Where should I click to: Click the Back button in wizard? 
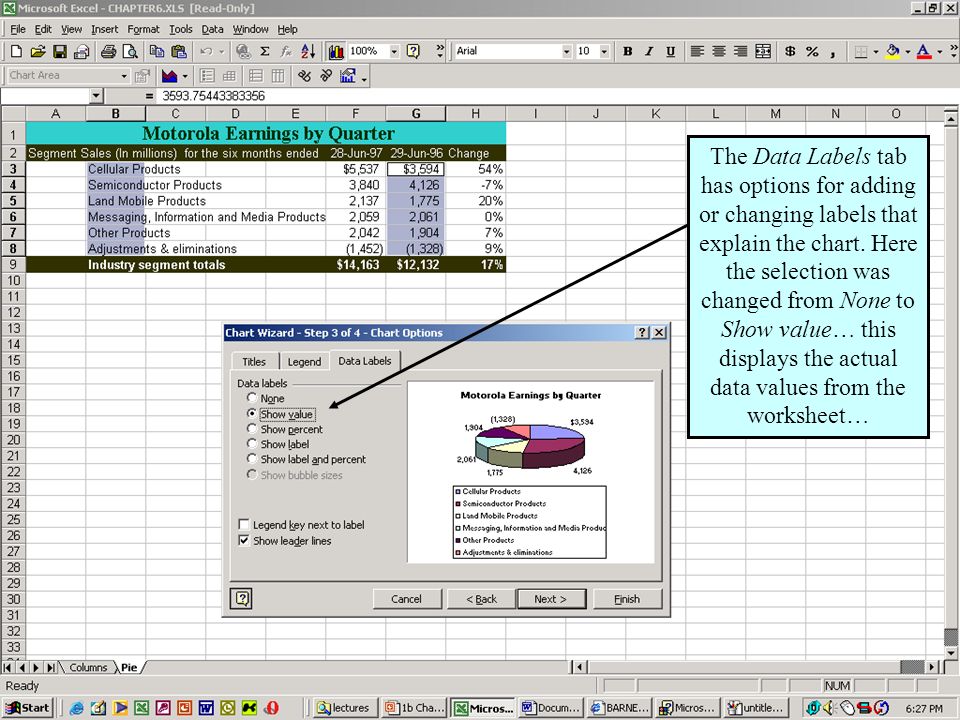482,599
